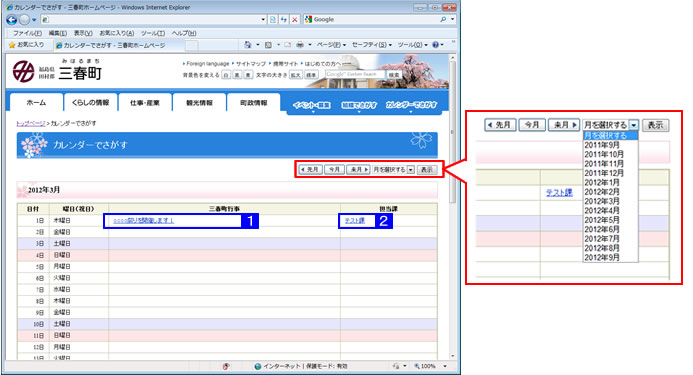This screenshot has height=375, width=693.
Task: Click the 来月 next month button
Action: pyautogui.click(x=358, y=169)
